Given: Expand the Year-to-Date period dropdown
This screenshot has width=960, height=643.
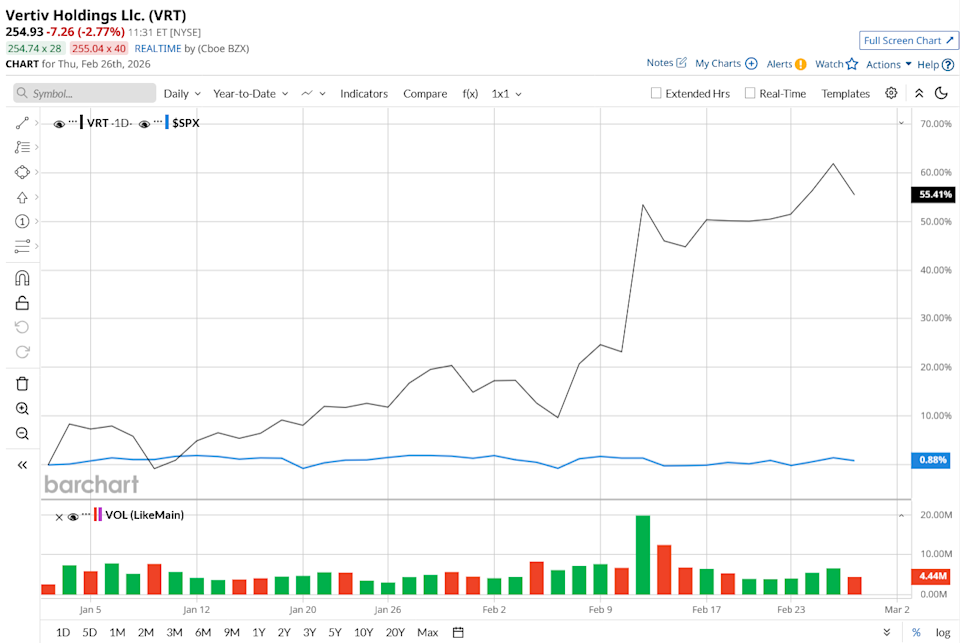Looking at the screenshot, I should coord(251,93).
